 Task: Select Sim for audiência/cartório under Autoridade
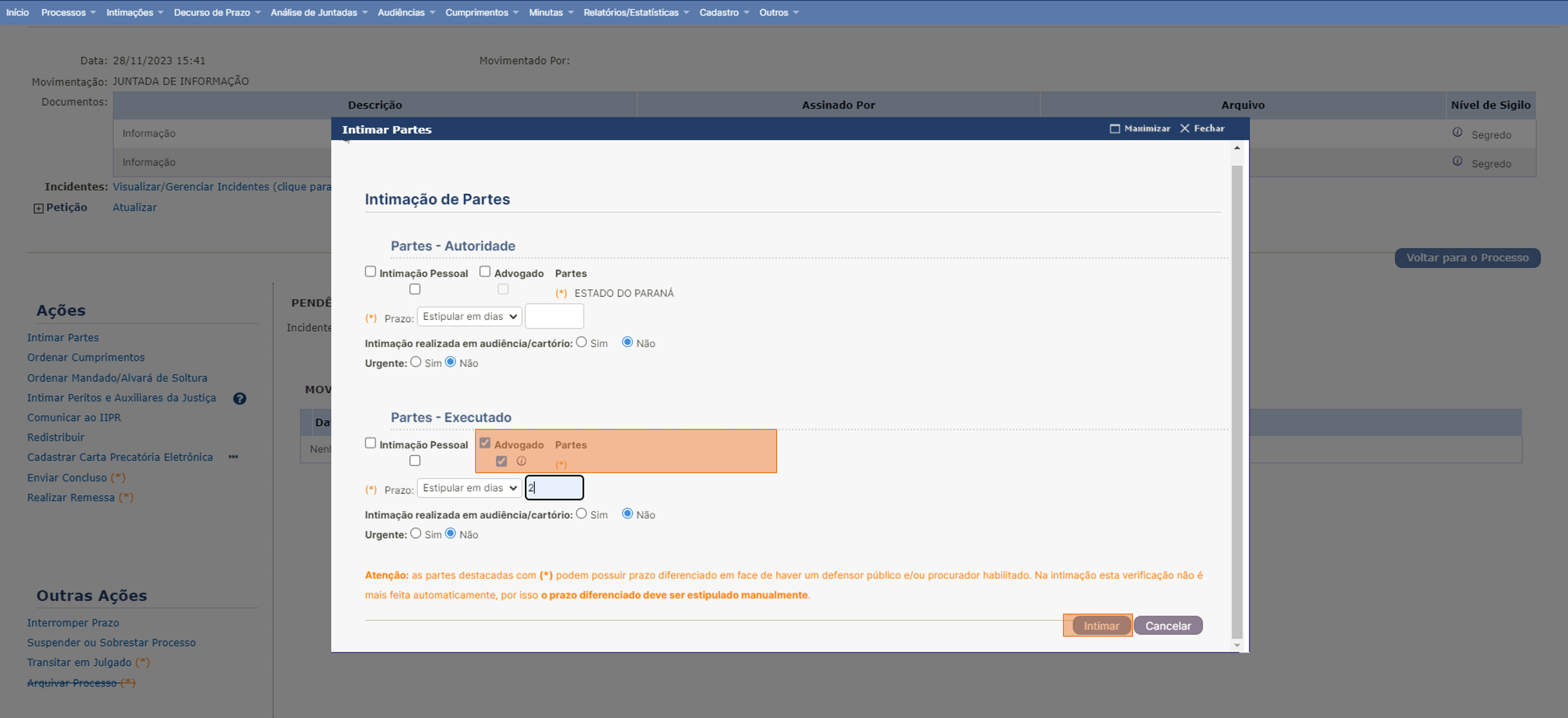pyautogui.click(x=582, y=342)
